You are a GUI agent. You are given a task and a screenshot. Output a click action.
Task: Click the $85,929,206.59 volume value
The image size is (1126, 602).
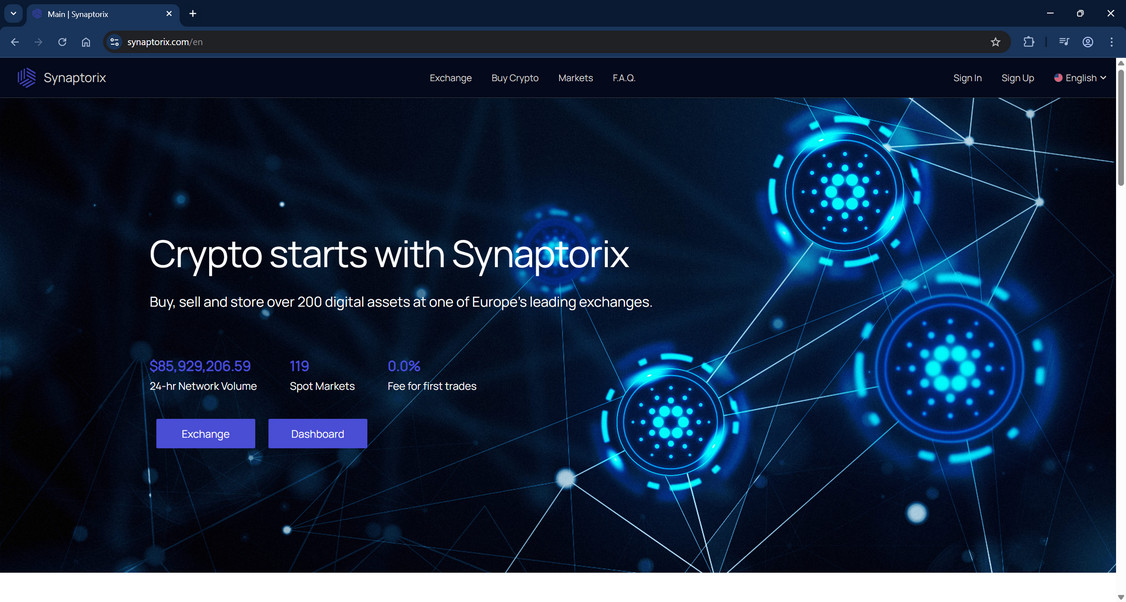click(x=200, y=366)
